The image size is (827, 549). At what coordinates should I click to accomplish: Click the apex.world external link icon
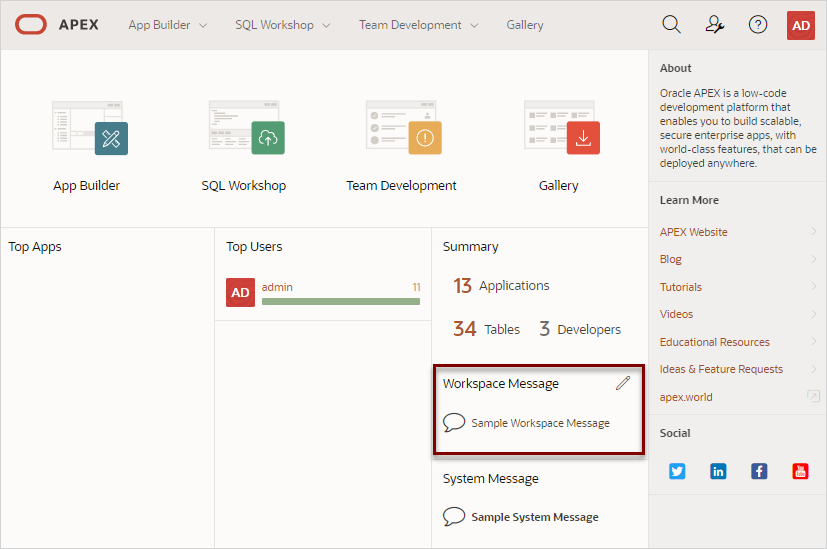click(x=813, y=396)
